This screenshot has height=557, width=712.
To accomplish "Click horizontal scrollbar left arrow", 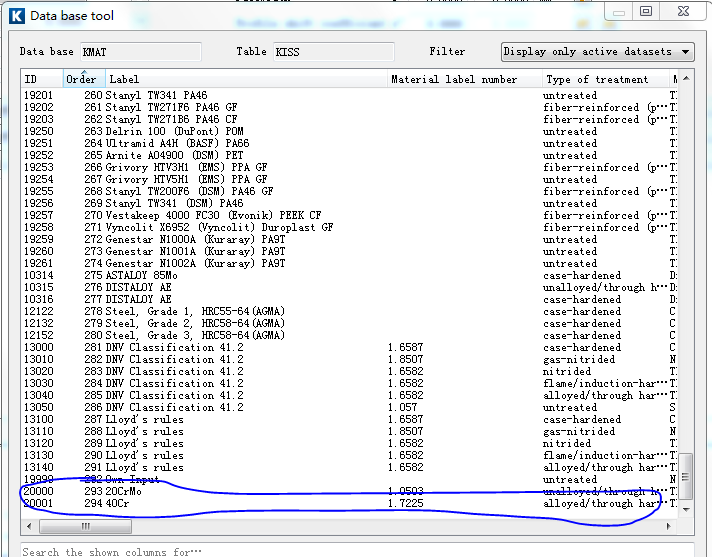I will (30, 527).
